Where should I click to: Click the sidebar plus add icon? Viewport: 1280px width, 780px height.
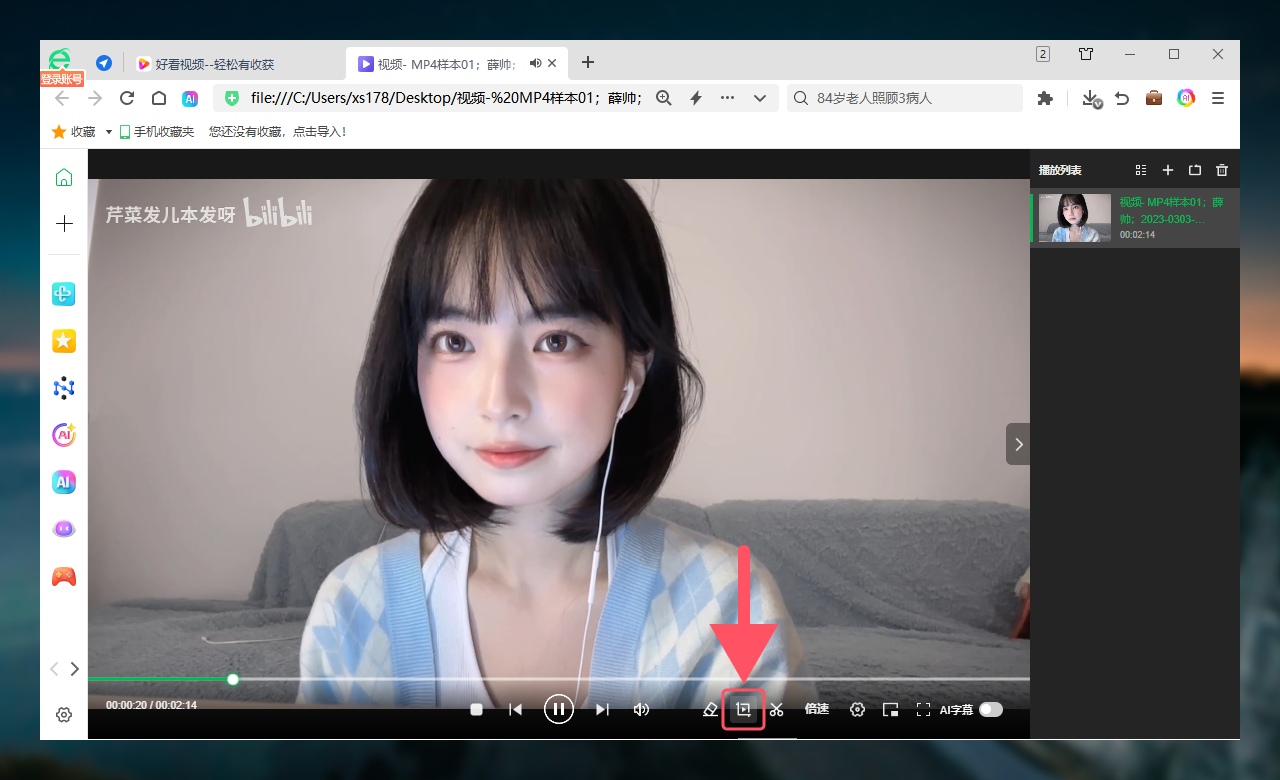pos(64,224)
